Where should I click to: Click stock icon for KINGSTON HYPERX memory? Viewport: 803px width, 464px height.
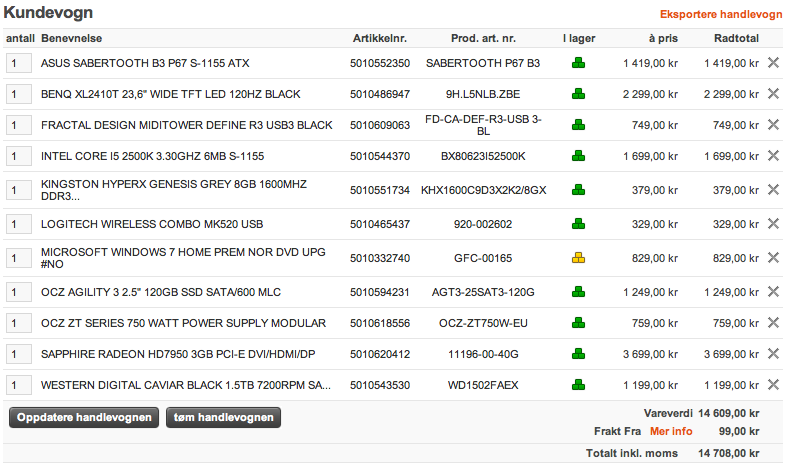578,190
